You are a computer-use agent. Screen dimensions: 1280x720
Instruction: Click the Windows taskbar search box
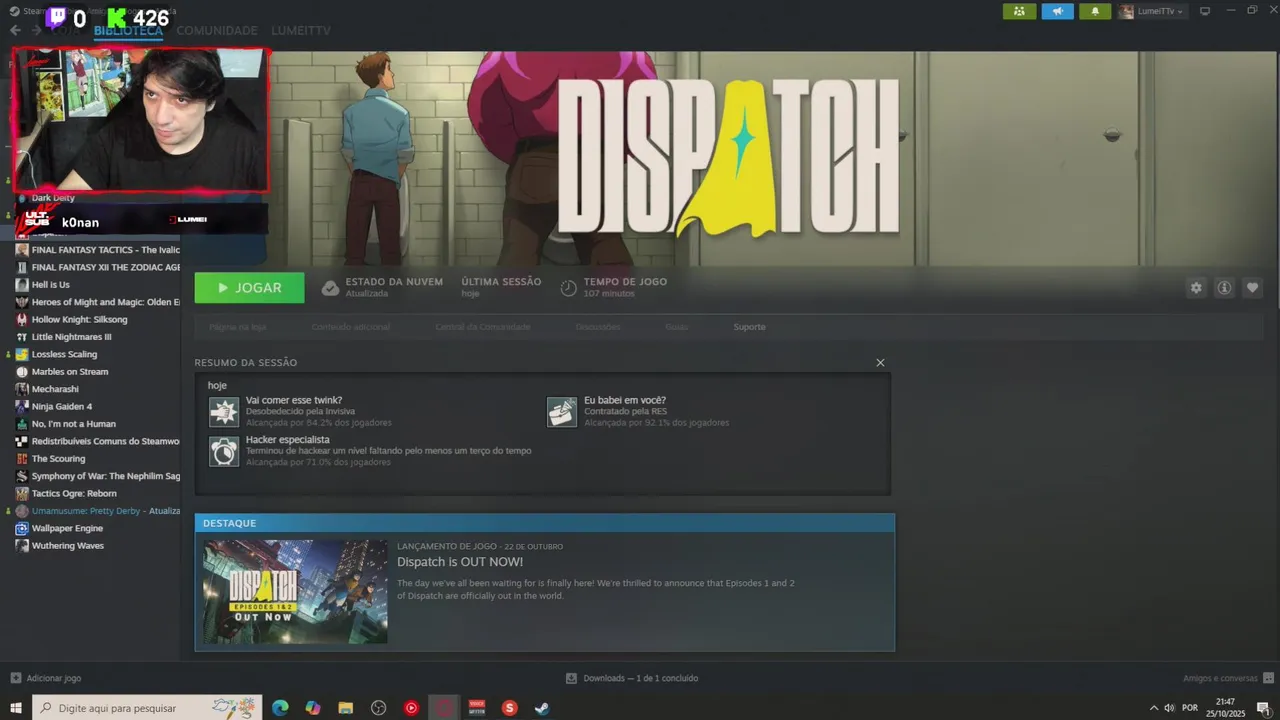(147, 708)
